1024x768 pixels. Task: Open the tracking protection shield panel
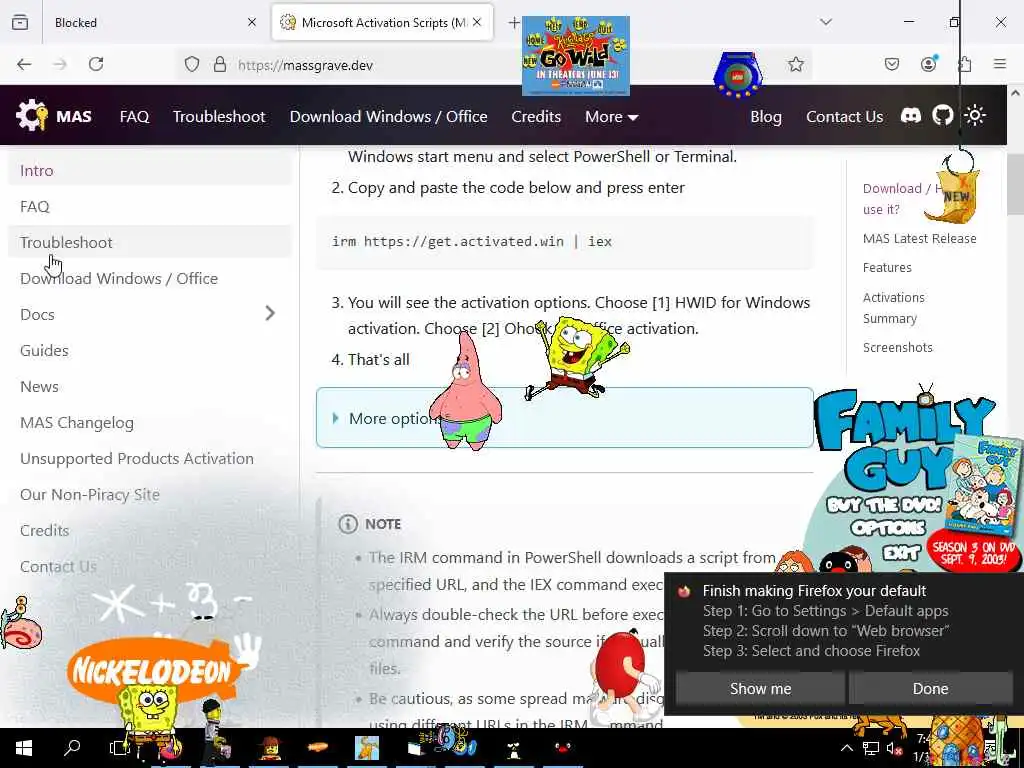click(x=191, y=64)
